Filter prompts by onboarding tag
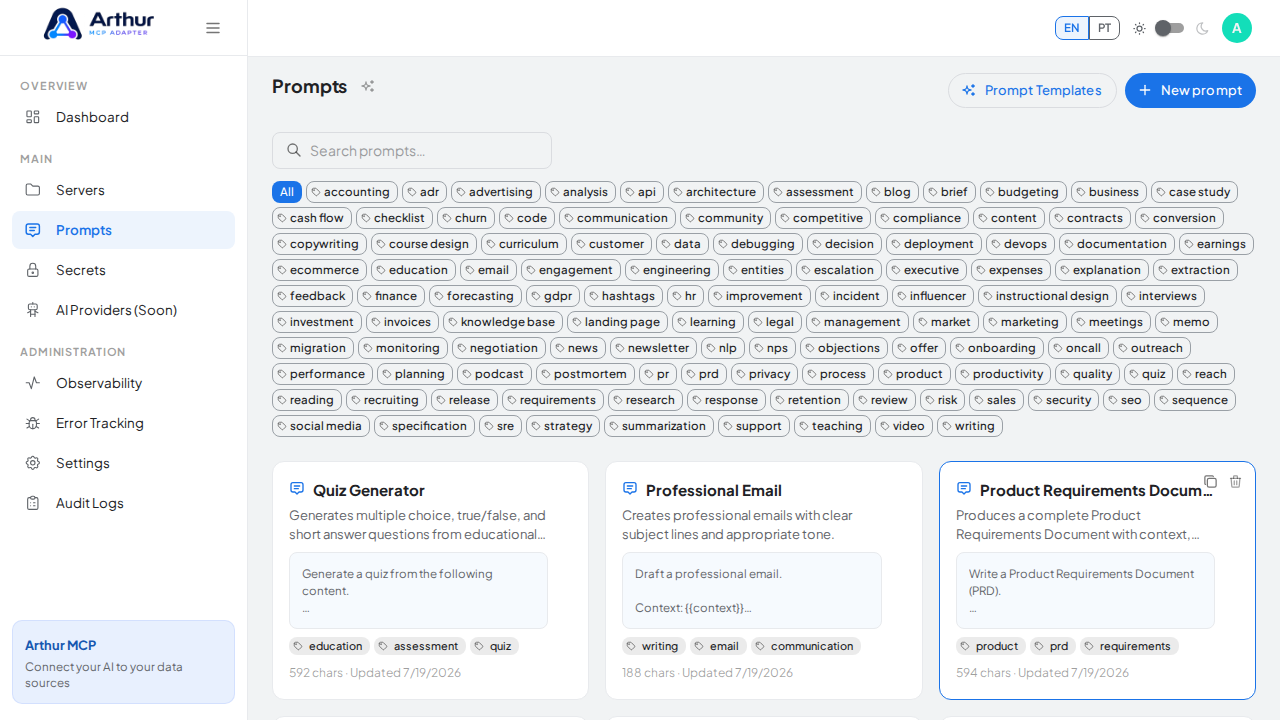 [996, 348]
